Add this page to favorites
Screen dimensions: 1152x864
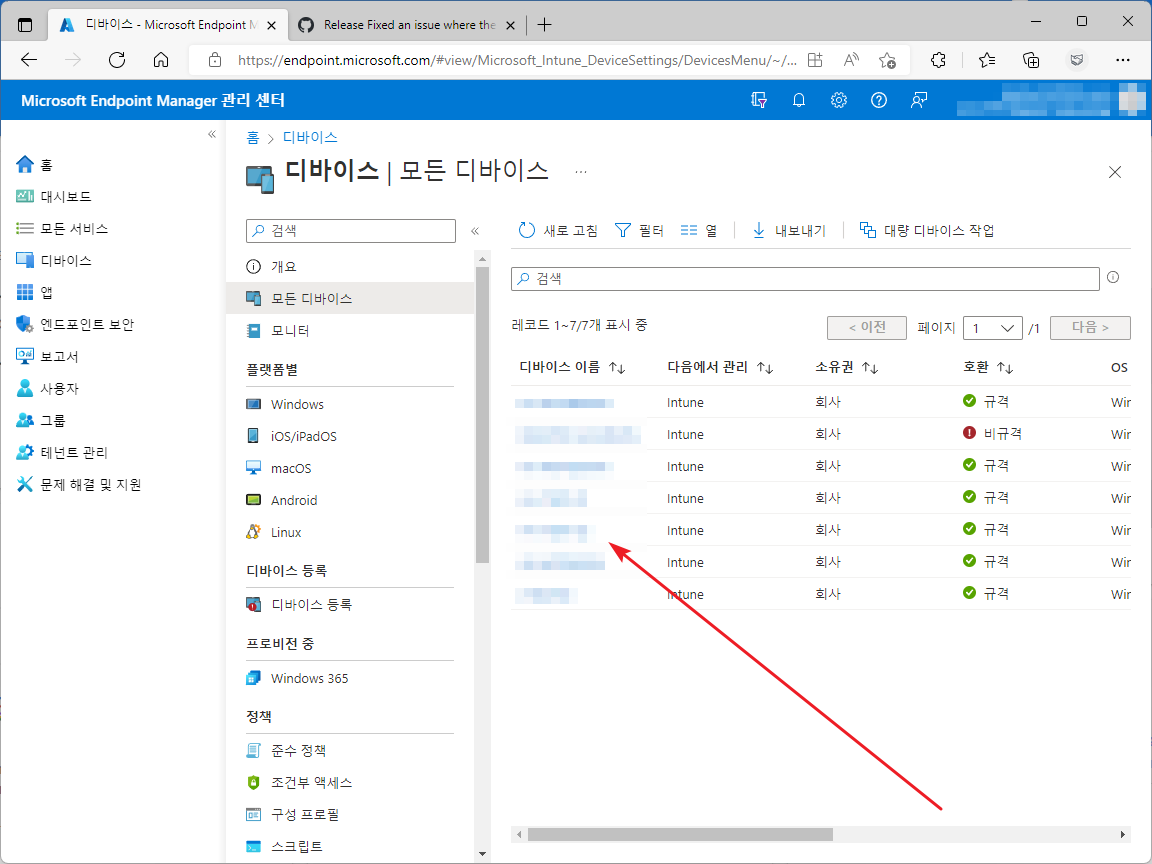click(x=888, y=60)
